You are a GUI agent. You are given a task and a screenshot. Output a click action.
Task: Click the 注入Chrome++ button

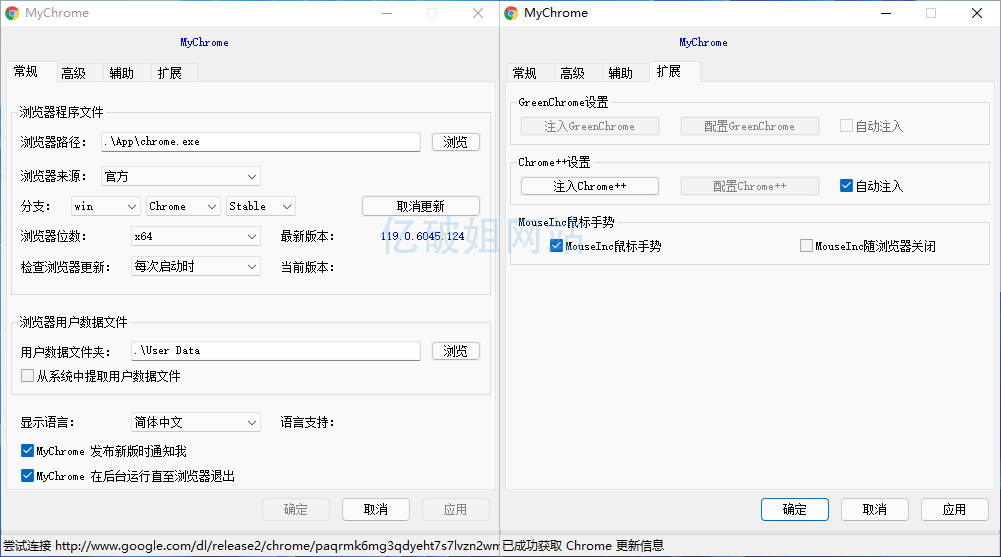pos(590,186)
